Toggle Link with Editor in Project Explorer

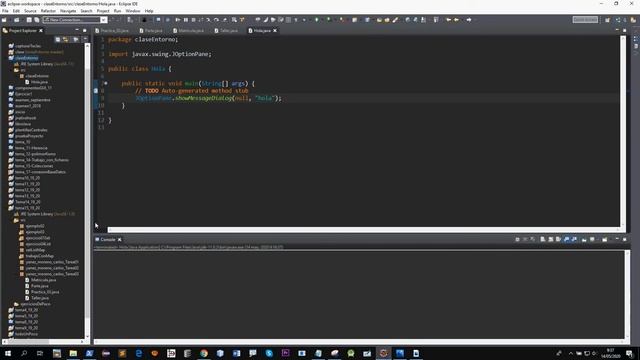click(x=66, y=39)
